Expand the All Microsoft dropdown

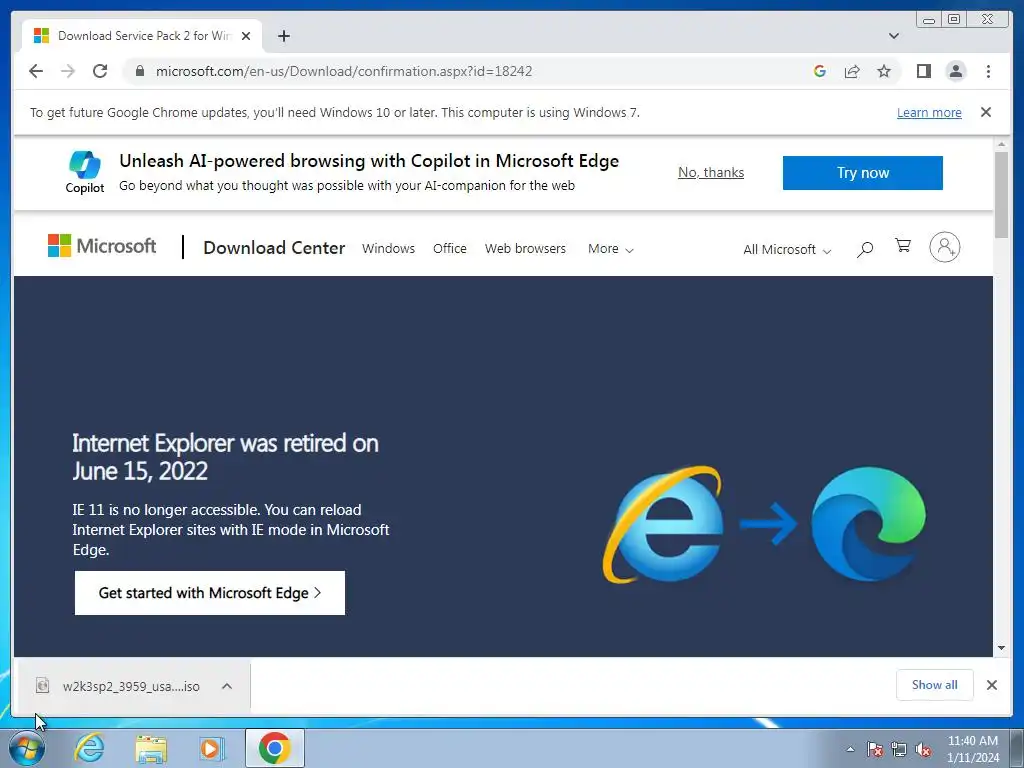tap(787, 249)
